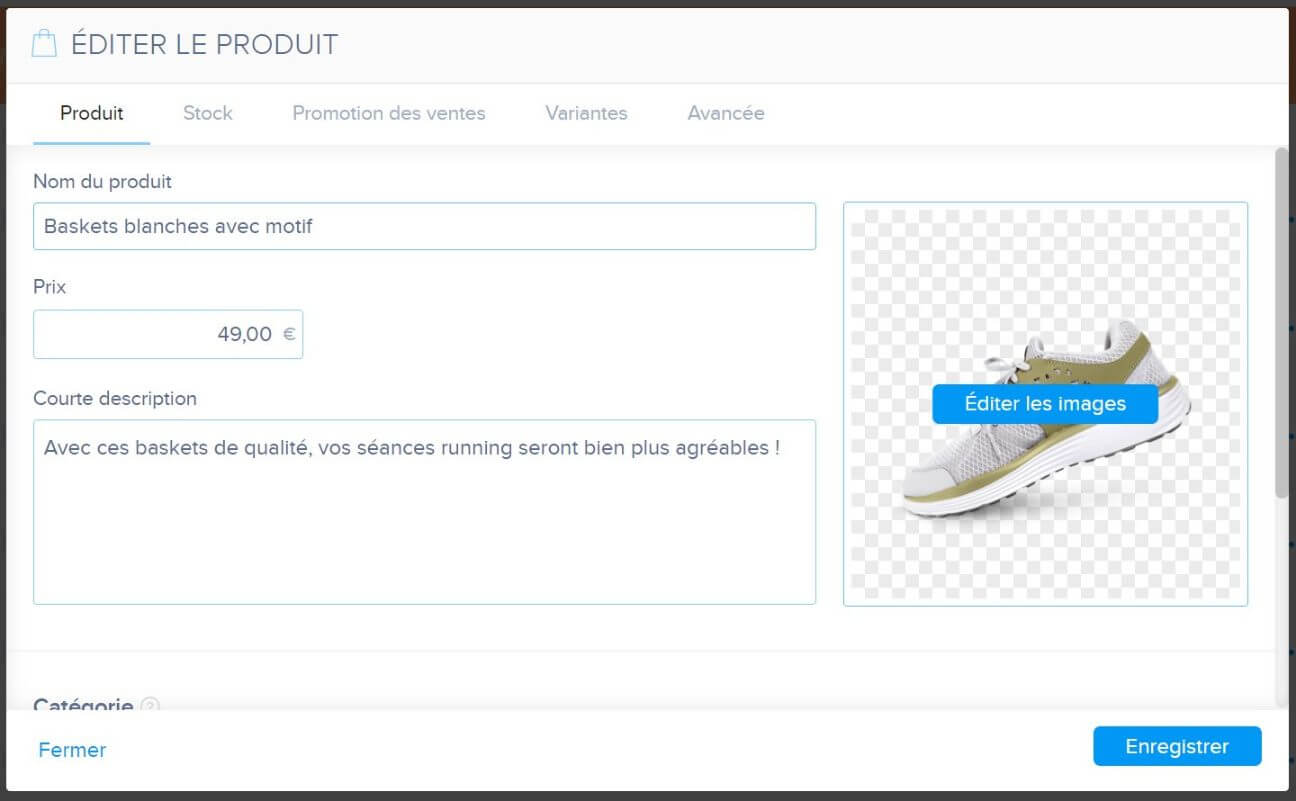Click the shopping bag icon in header

43,44
